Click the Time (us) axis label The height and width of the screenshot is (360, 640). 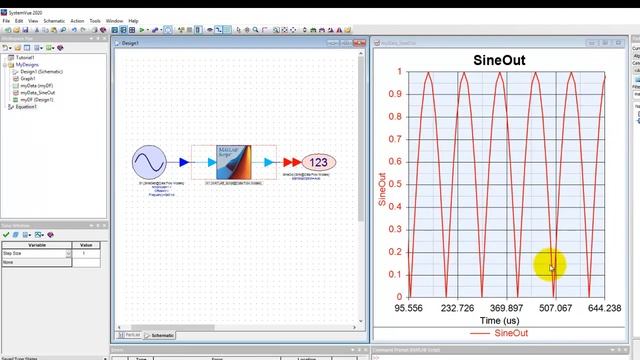(x=499, y=320)
